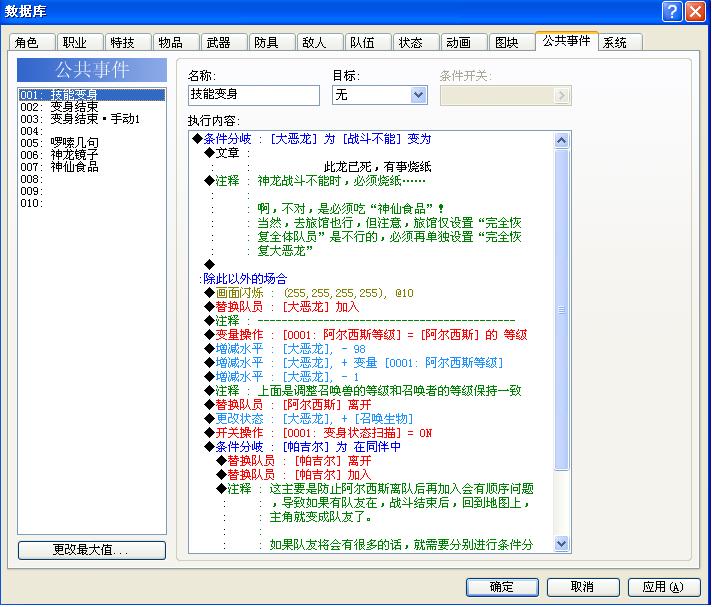The height and width of the screenshot is (607, 712).
Task: Switch to the 特技 tab
Action: coord(128,42)
